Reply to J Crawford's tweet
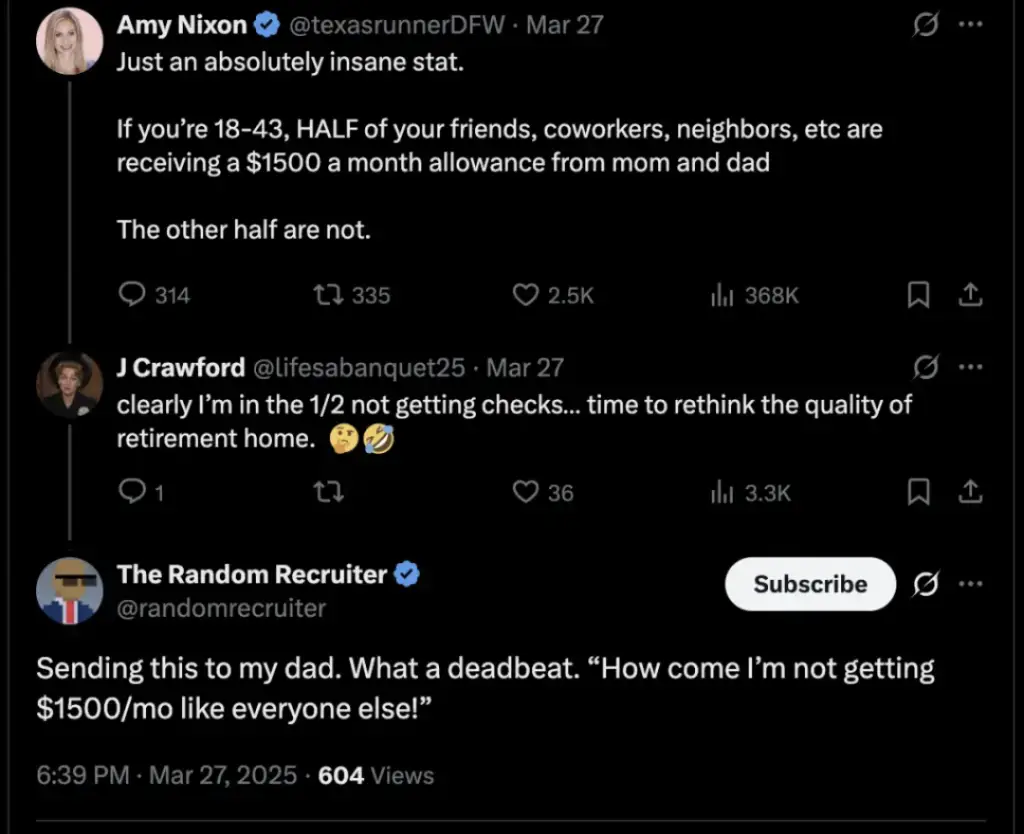Screen dimensions: 1024x834 point(133,492)
